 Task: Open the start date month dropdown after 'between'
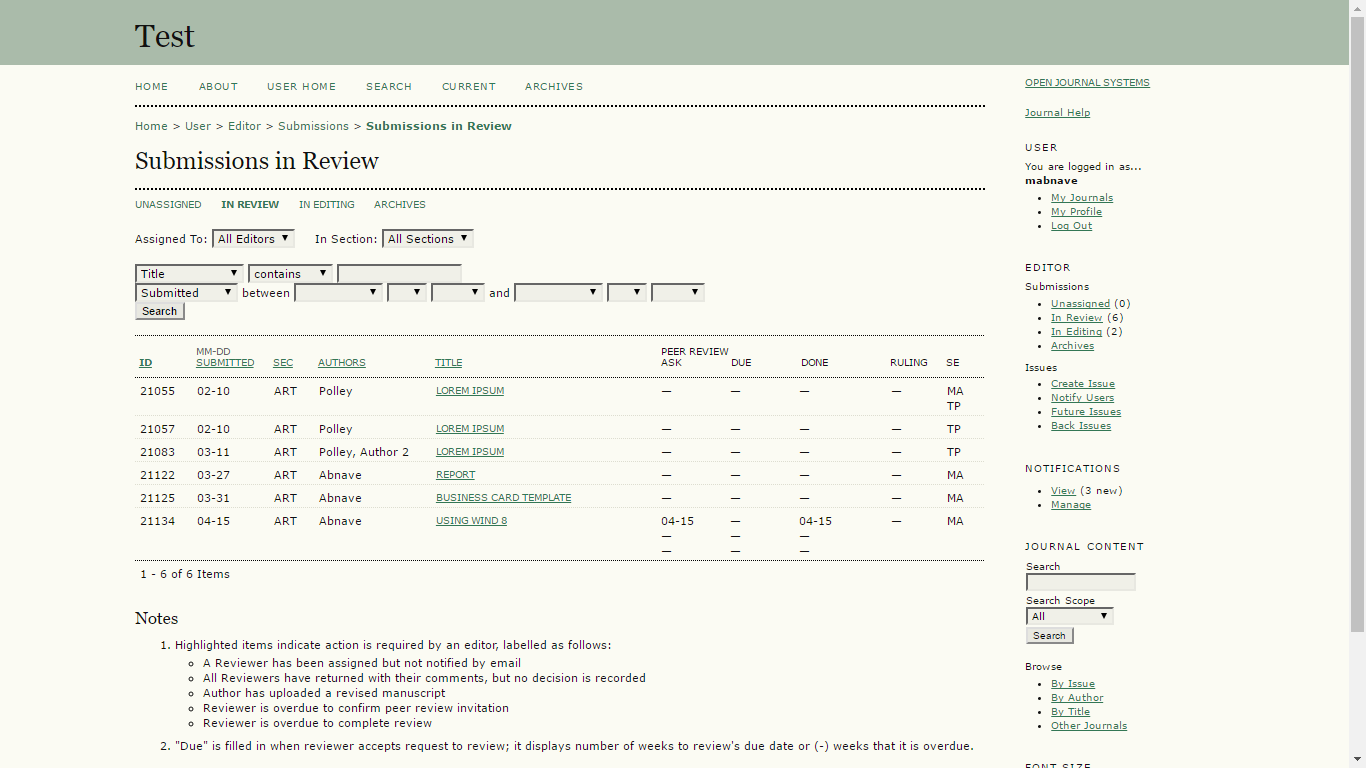click(338, 293)
